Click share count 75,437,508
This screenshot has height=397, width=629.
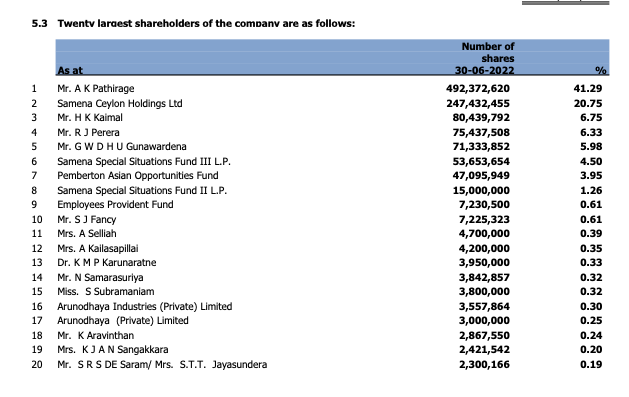pos(481,132)
